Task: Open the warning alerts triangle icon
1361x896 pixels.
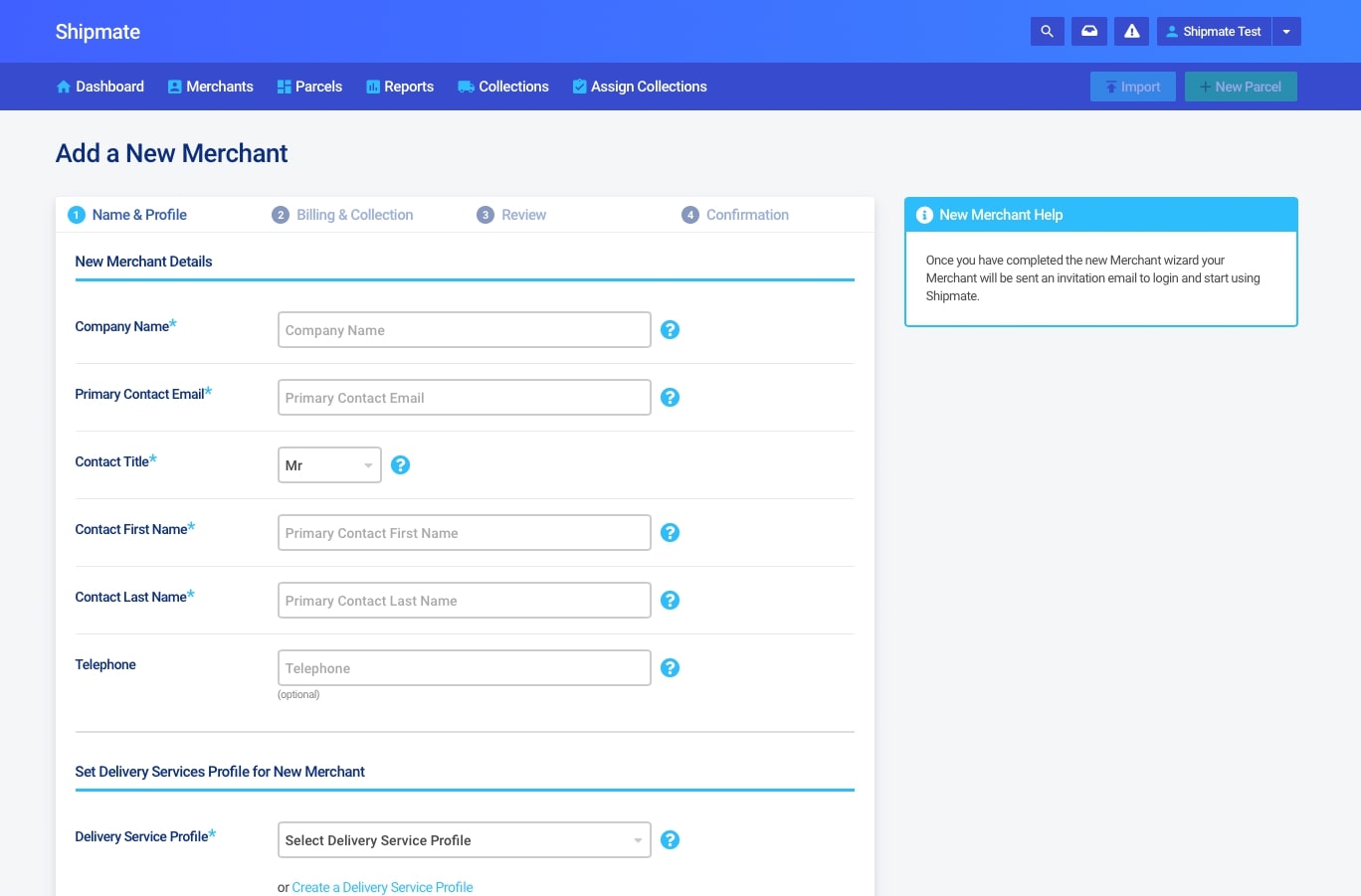Action: pos(1132,32)
